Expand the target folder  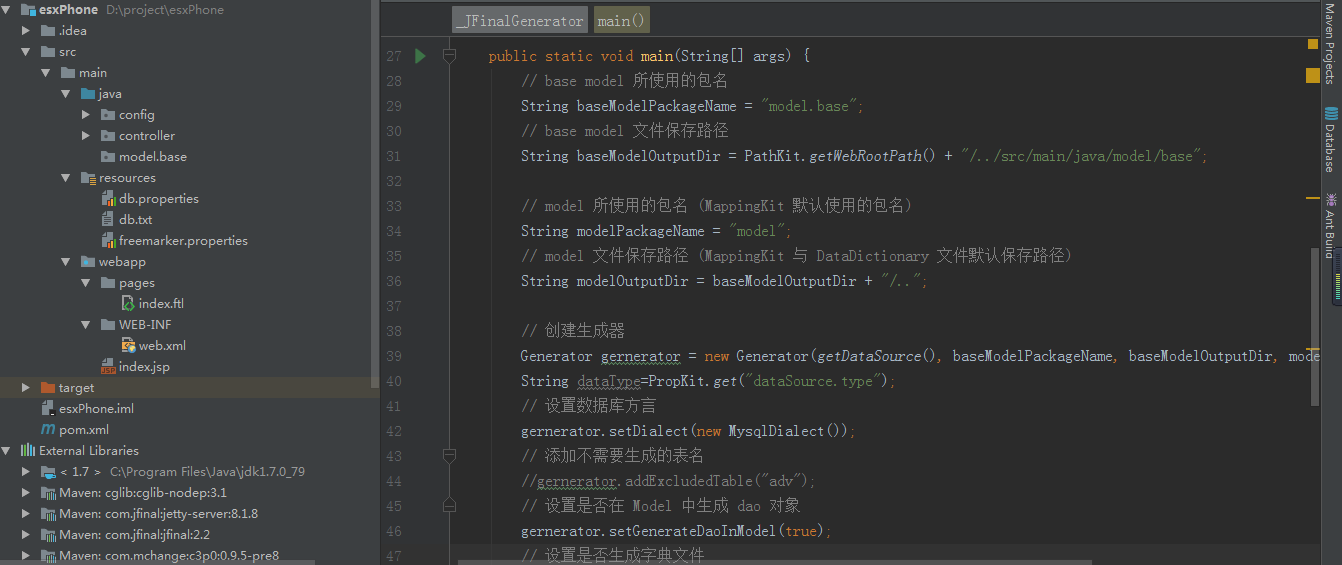(25, 387)
